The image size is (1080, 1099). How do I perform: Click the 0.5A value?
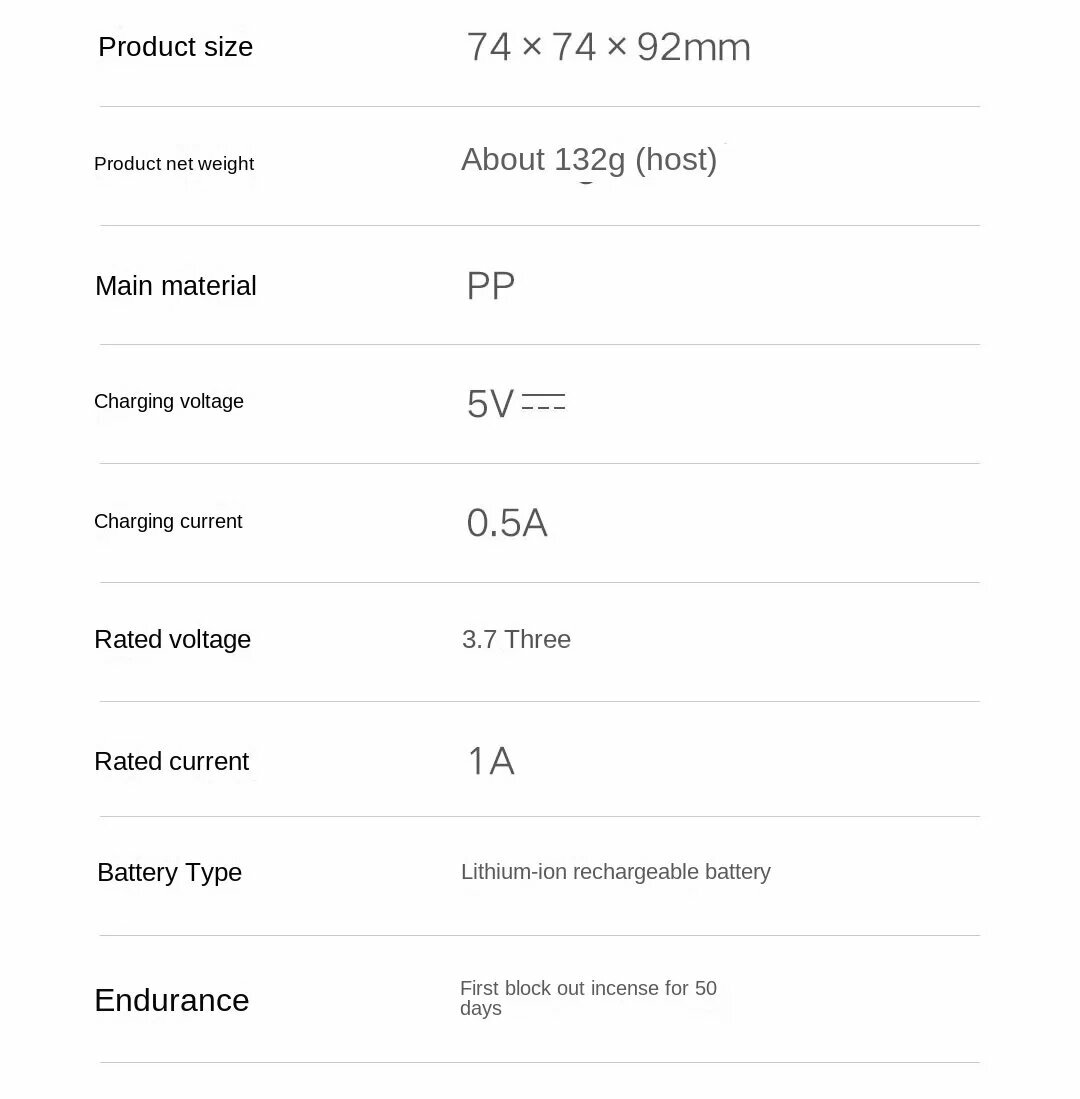[507, 523]
